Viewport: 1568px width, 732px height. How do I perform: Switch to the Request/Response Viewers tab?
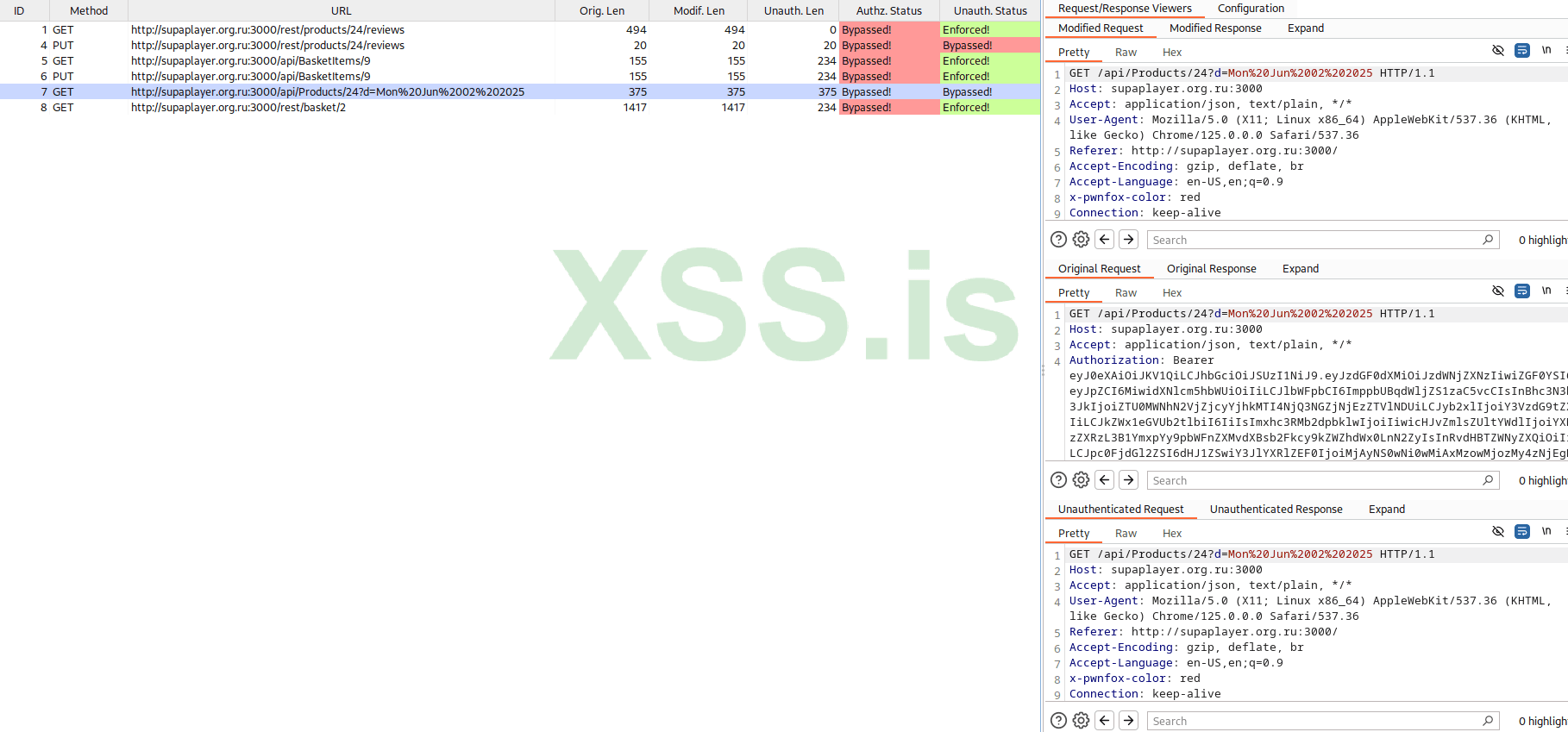click(1125, 9)
